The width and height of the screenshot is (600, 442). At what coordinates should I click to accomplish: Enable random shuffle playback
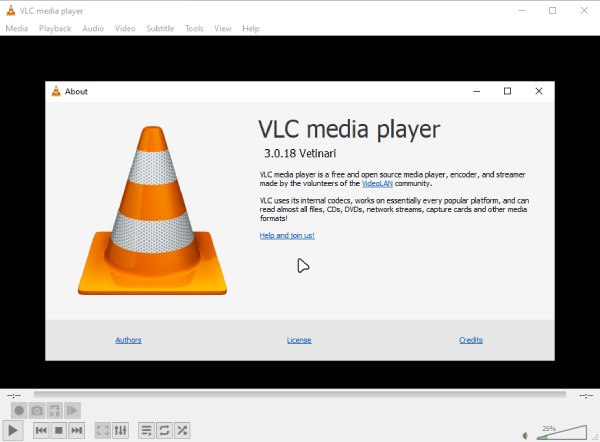182,431
